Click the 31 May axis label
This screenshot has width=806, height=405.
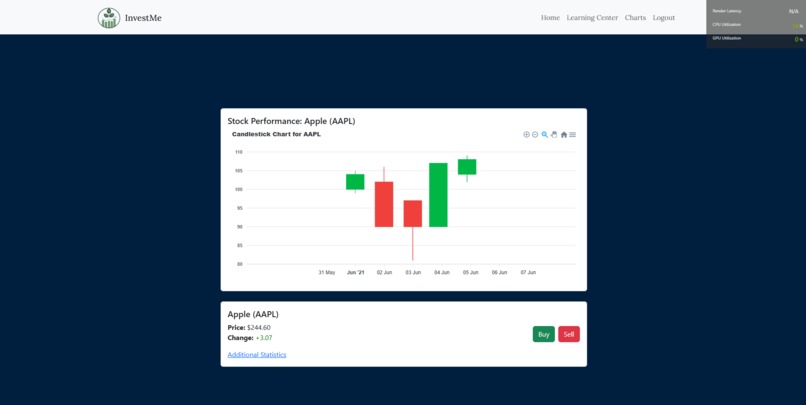pos(327,272)
